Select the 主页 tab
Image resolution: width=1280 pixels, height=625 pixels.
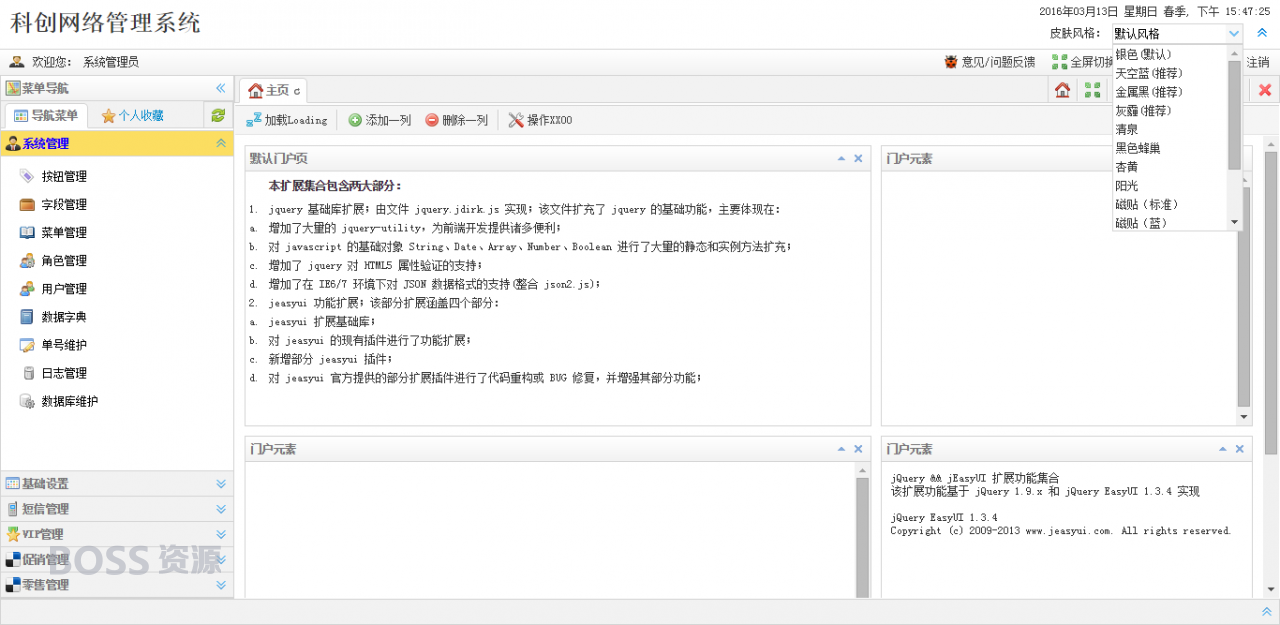tap(273, 91)
